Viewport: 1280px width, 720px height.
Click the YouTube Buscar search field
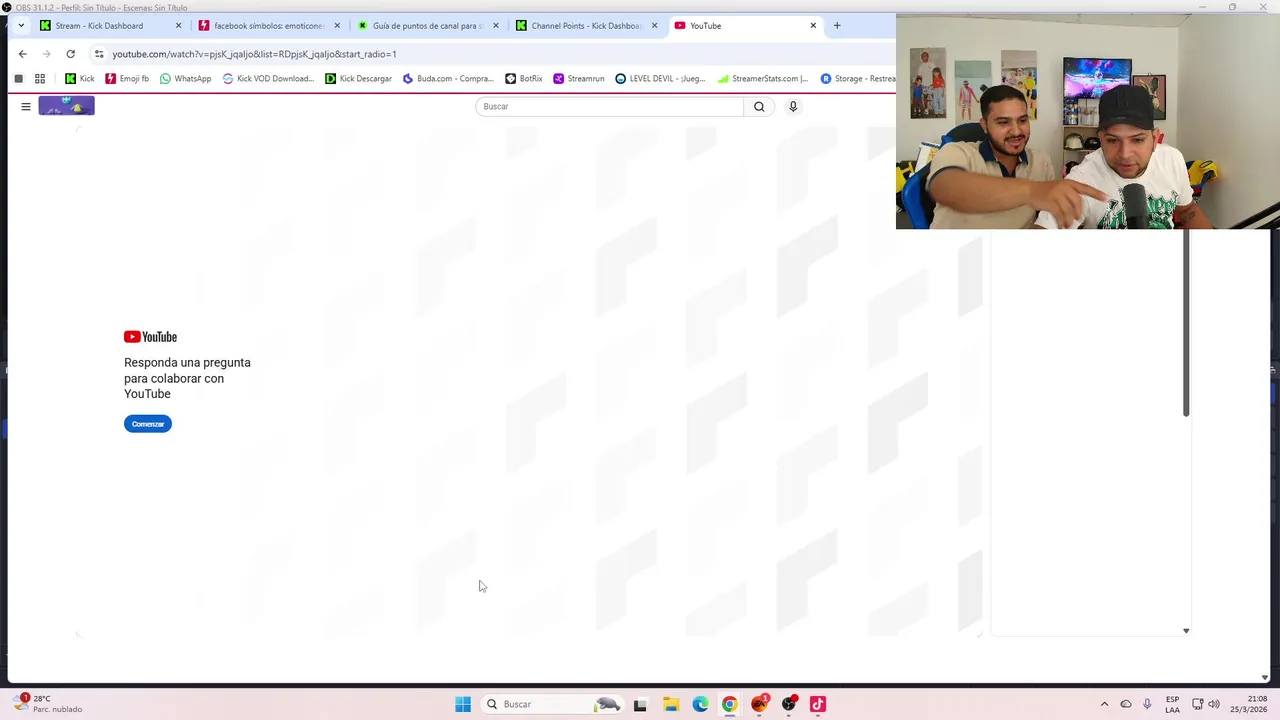click(610, 106)
